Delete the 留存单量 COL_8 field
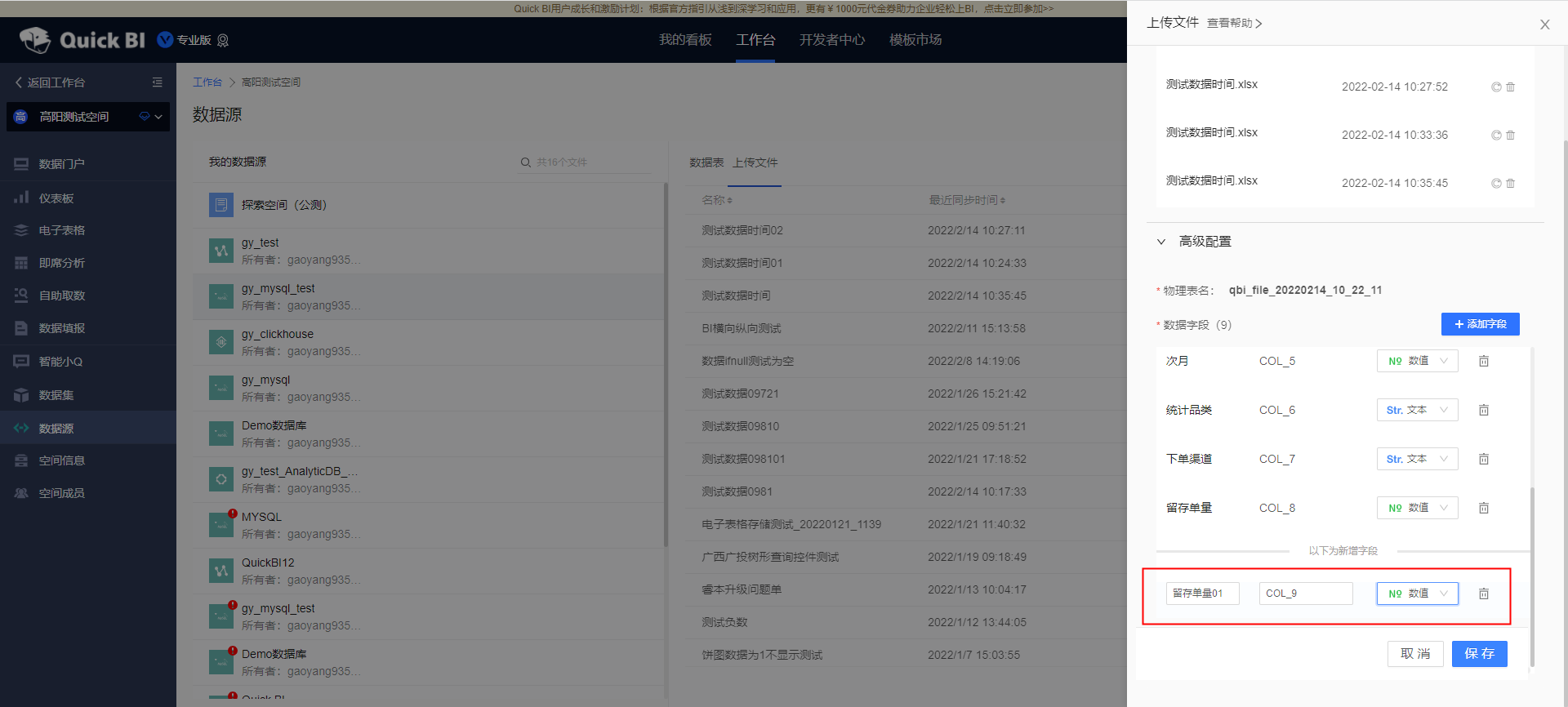The height and width of the screenshot is (707, 1568). pyautogui.click(x=1484, y=508)
